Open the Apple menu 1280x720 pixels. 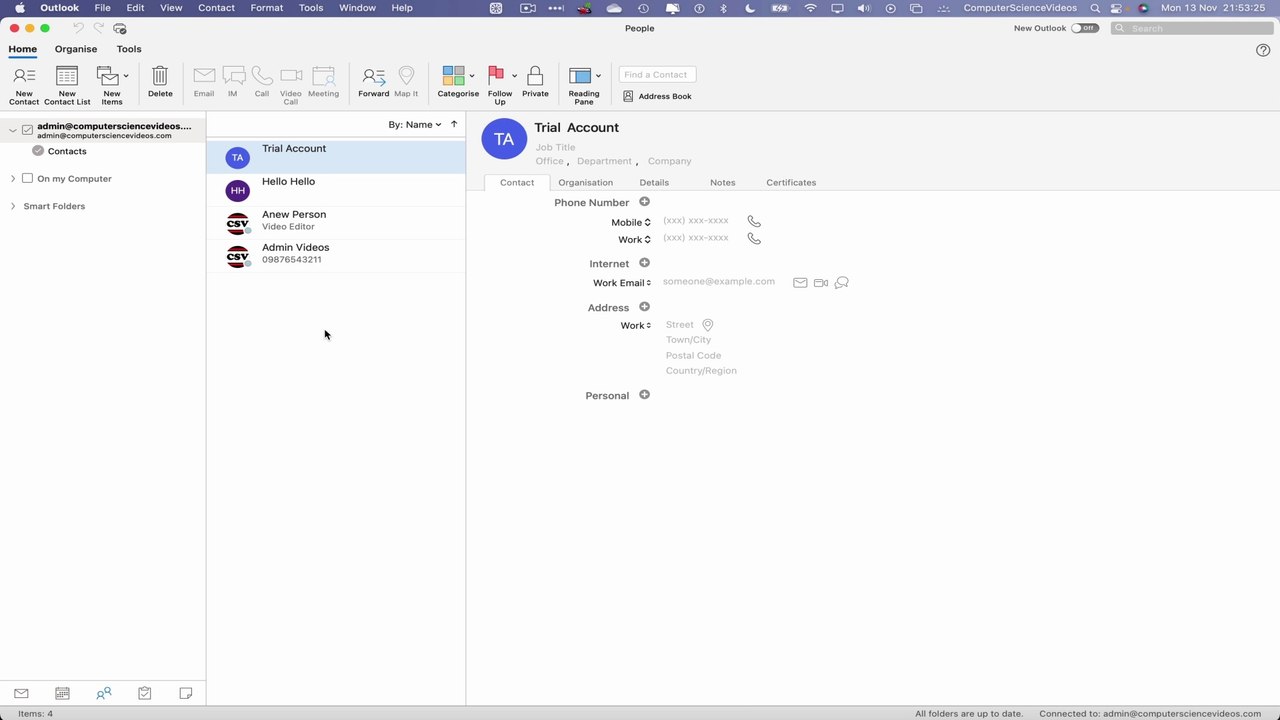click(19, 8)
